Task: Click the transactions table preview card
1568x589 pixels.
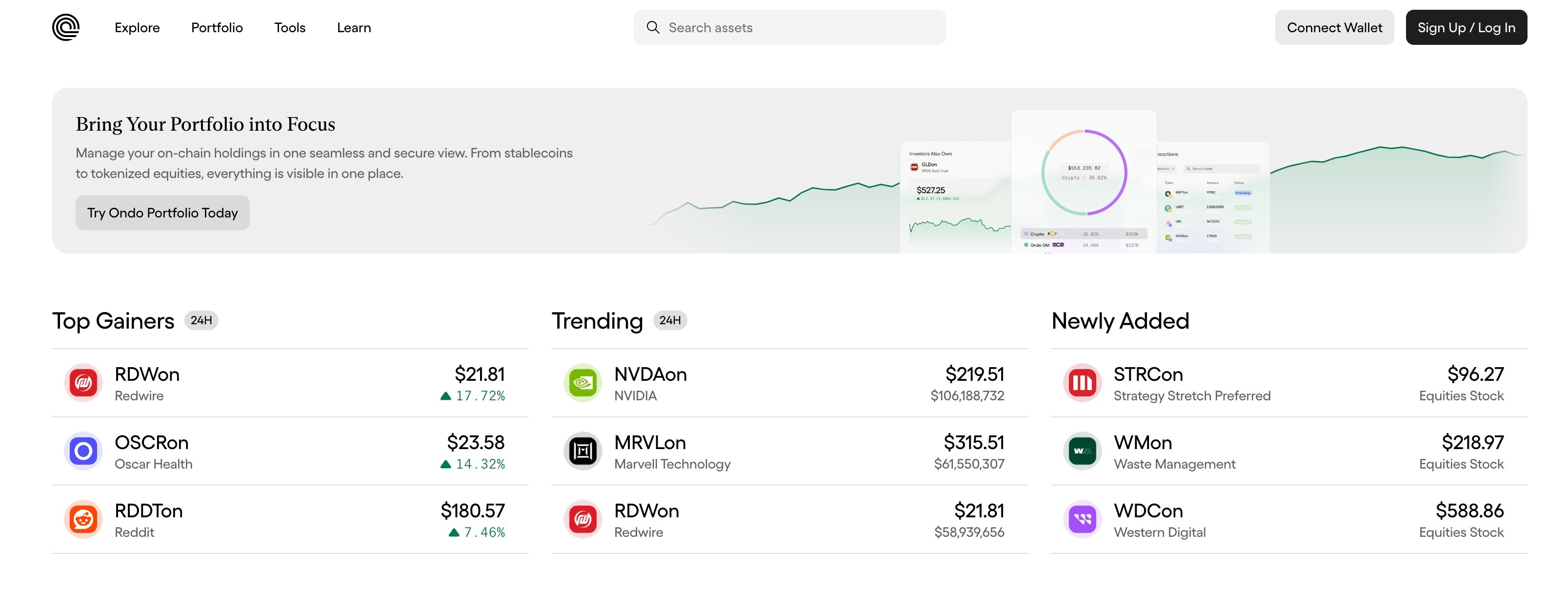Action: (x=1213, y=198)
